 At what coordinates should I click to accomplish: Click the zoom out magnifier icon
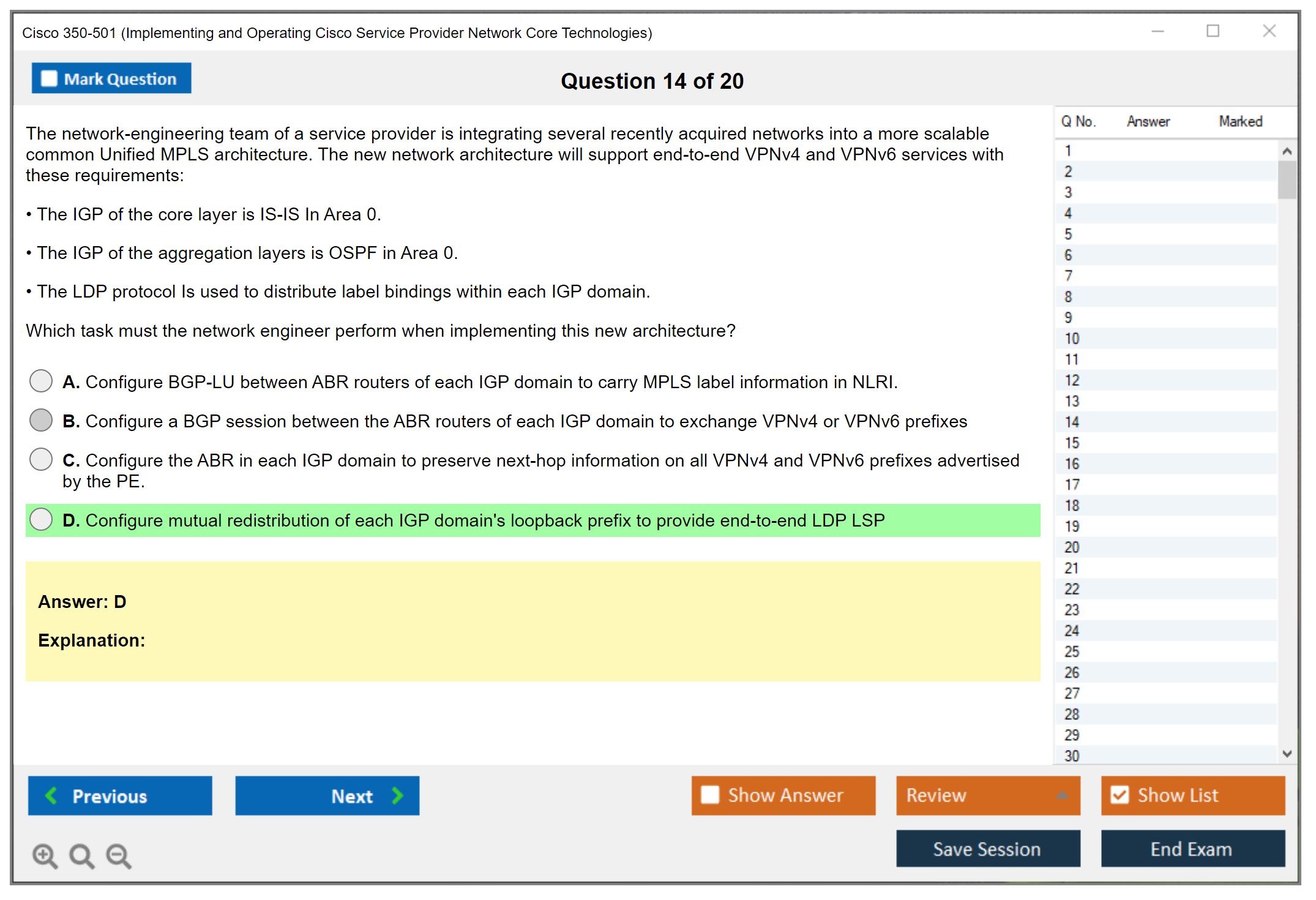tap(119, 855)
